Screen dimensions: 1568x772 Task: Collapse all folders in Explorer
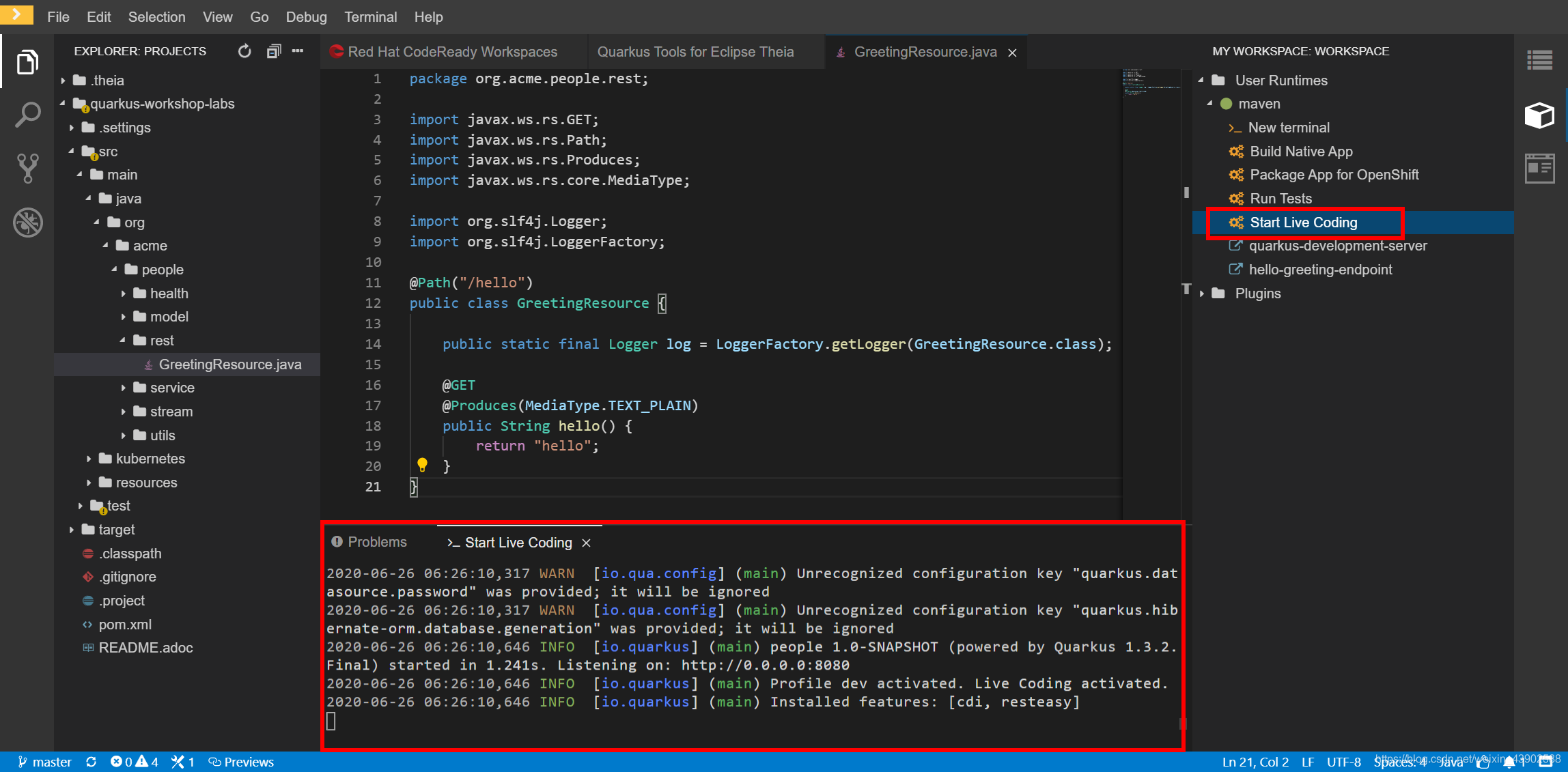point(273,51)
